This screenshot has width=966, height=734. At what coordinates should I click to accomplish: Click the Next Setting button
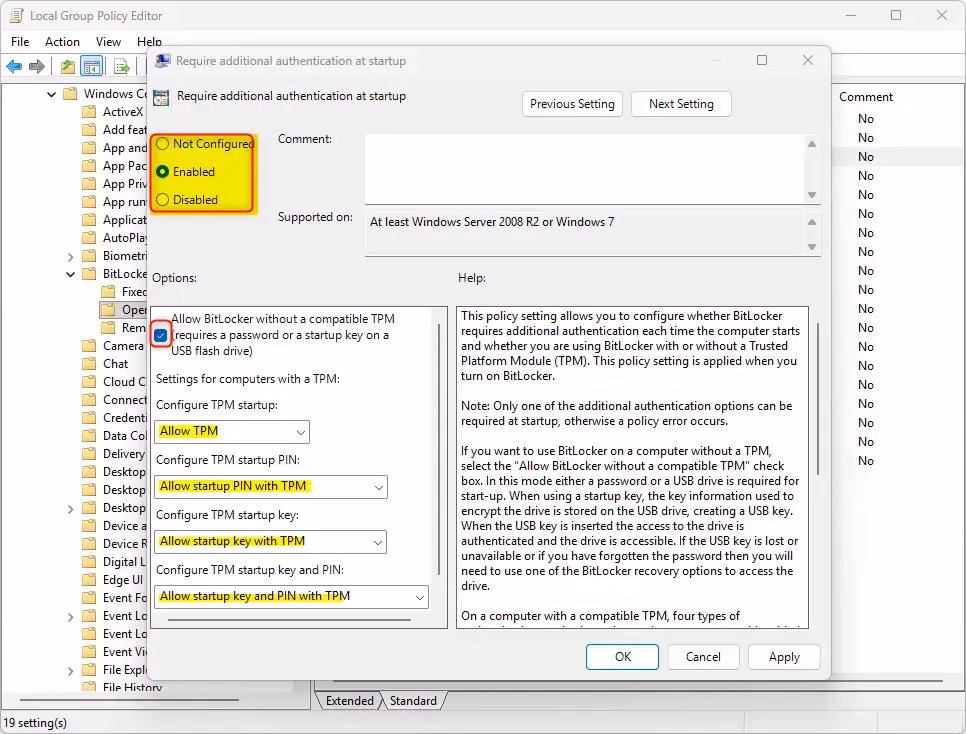coord(681,104)
